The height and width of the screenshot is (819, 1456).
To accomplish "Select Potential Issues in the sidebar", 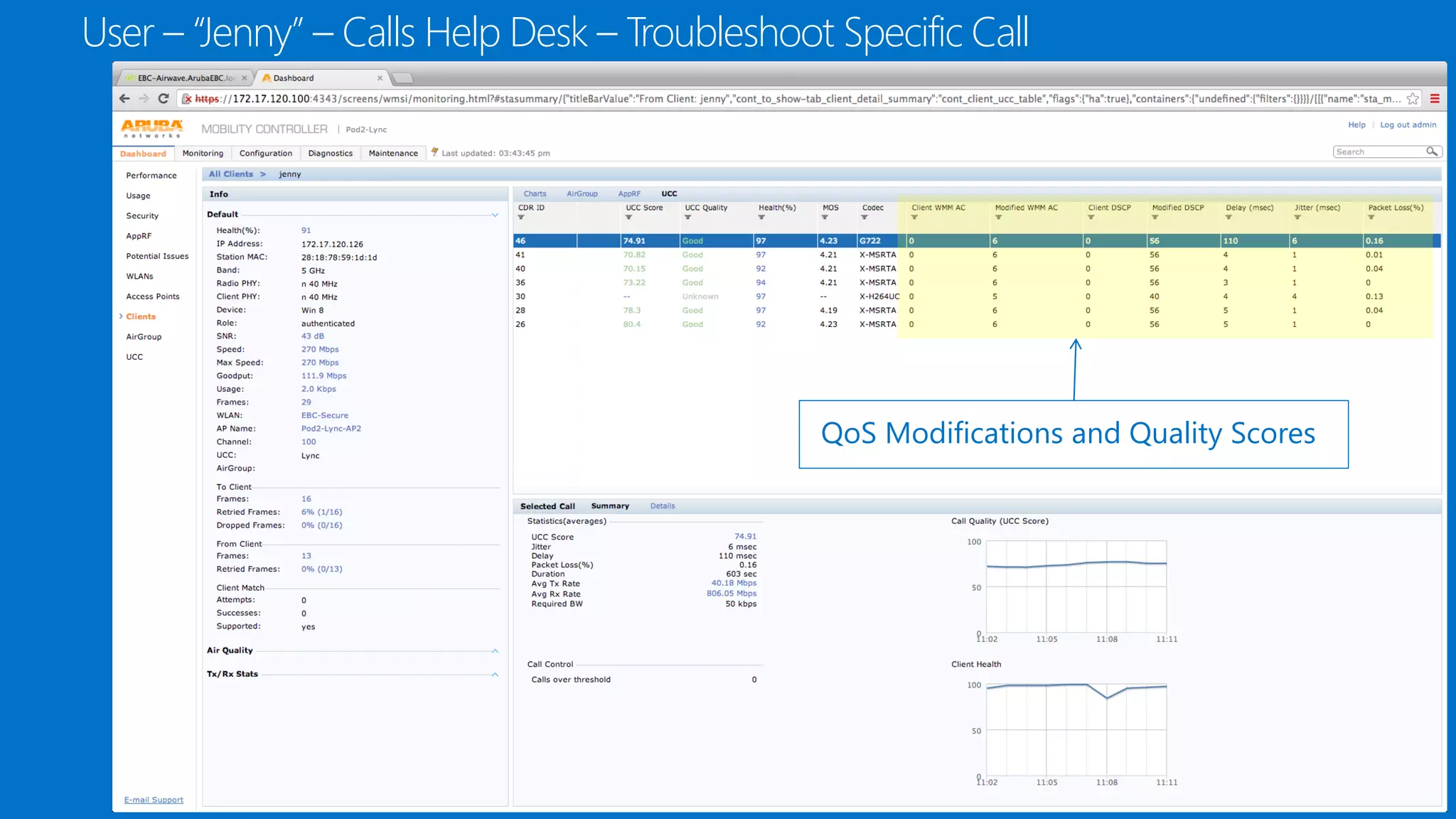I will [x=157, y=257].
